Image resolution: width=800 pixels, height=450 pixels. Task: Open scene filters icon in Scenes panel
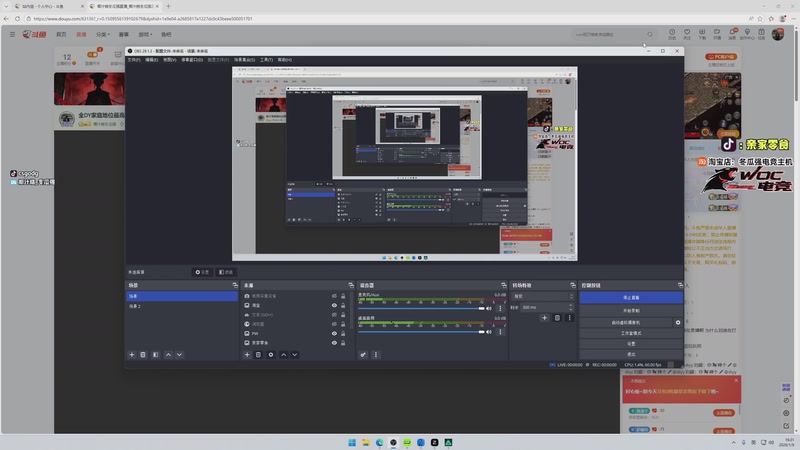tap(156, 355)
